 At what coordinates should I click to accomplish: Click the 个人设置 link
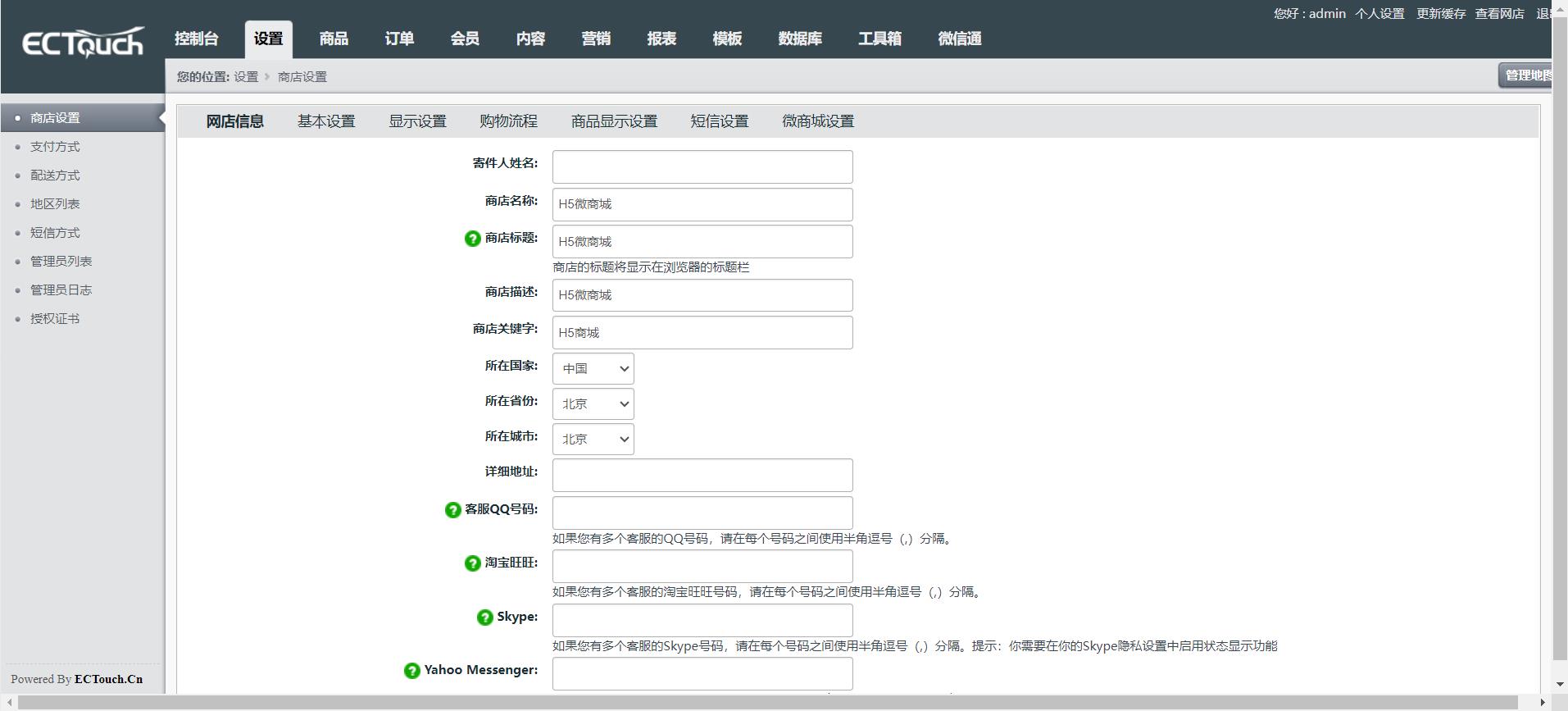(1379, 14)
